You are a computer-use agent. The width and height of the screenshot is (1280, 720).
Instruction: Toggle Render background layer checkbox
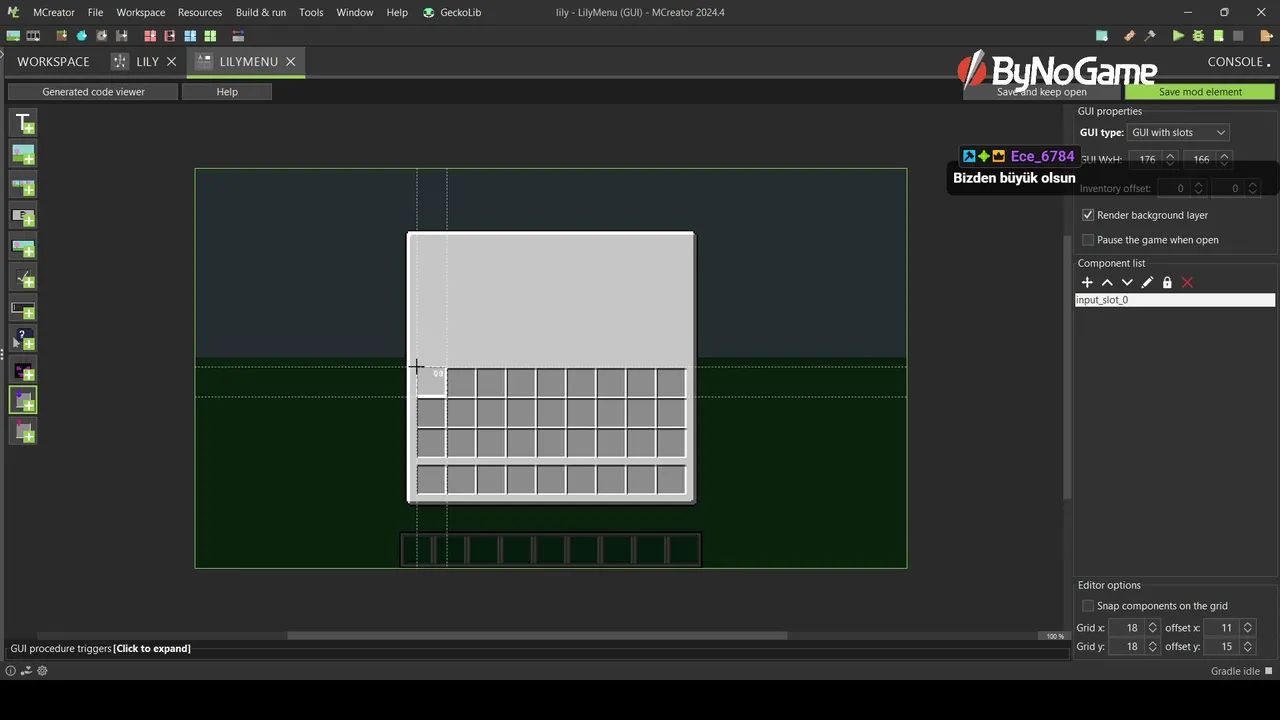(x=1088, y=215)
